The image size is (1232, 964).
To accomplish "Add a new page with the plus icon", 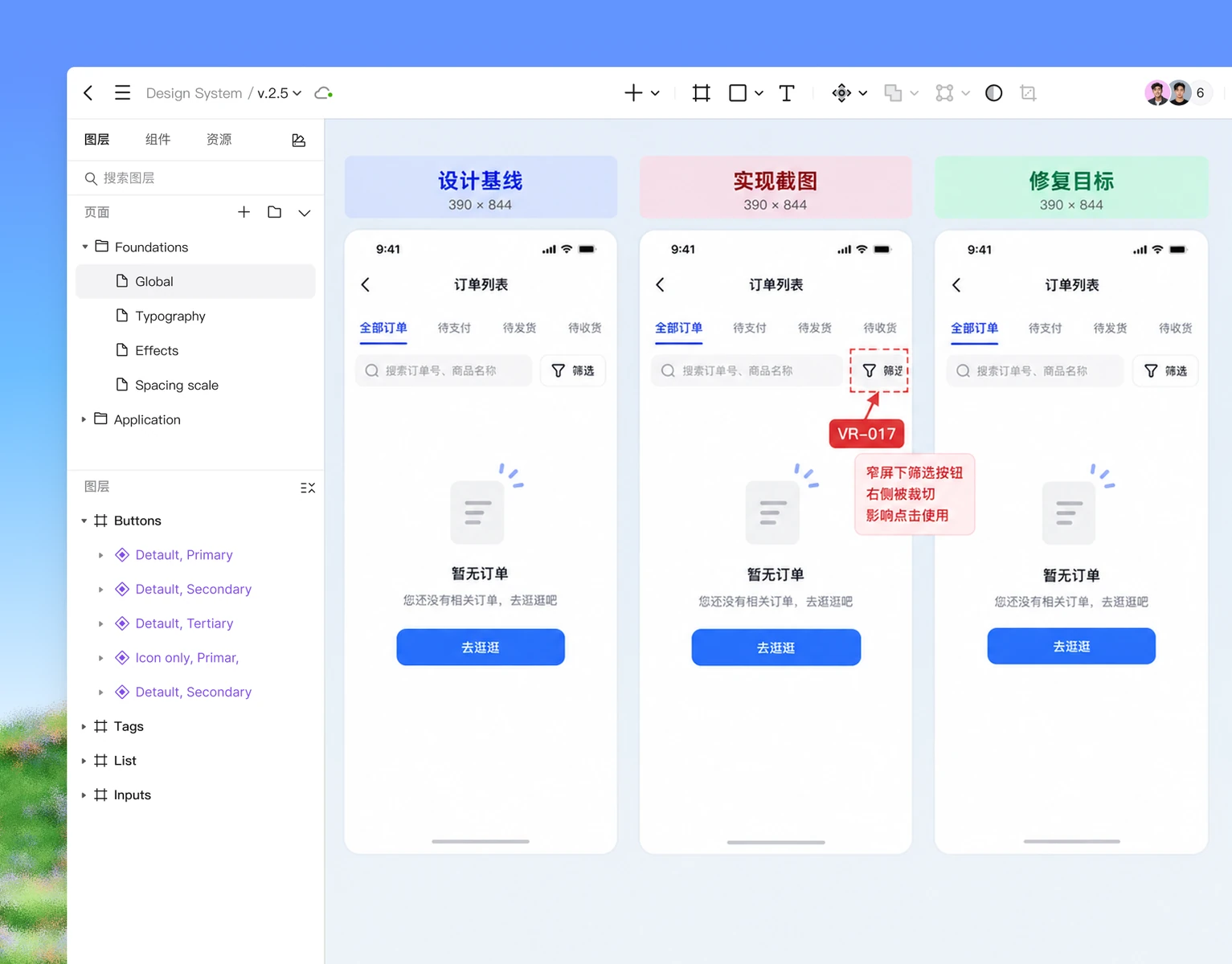I will [x=244, y=212].
